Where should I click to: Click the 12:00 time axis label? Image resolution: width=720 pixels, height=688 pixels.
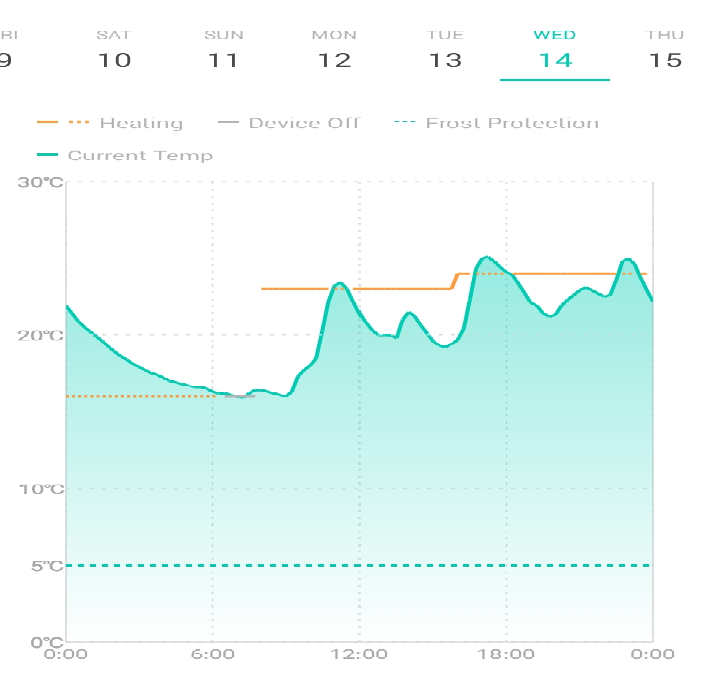[x=359, y=654]
